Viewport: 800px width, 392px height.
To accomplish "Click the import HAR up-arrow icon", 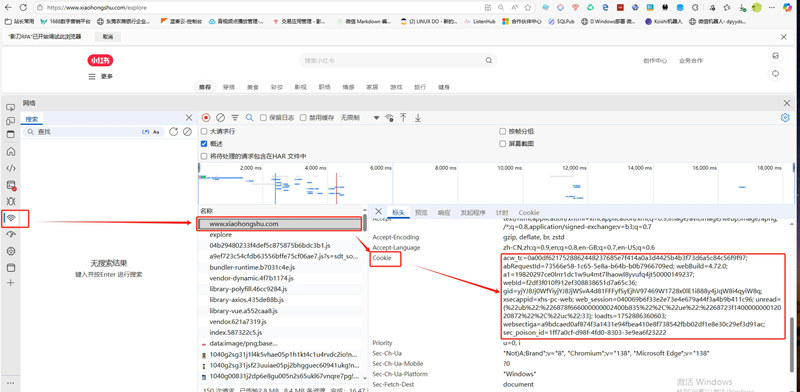I will click(x=403, y=118).
